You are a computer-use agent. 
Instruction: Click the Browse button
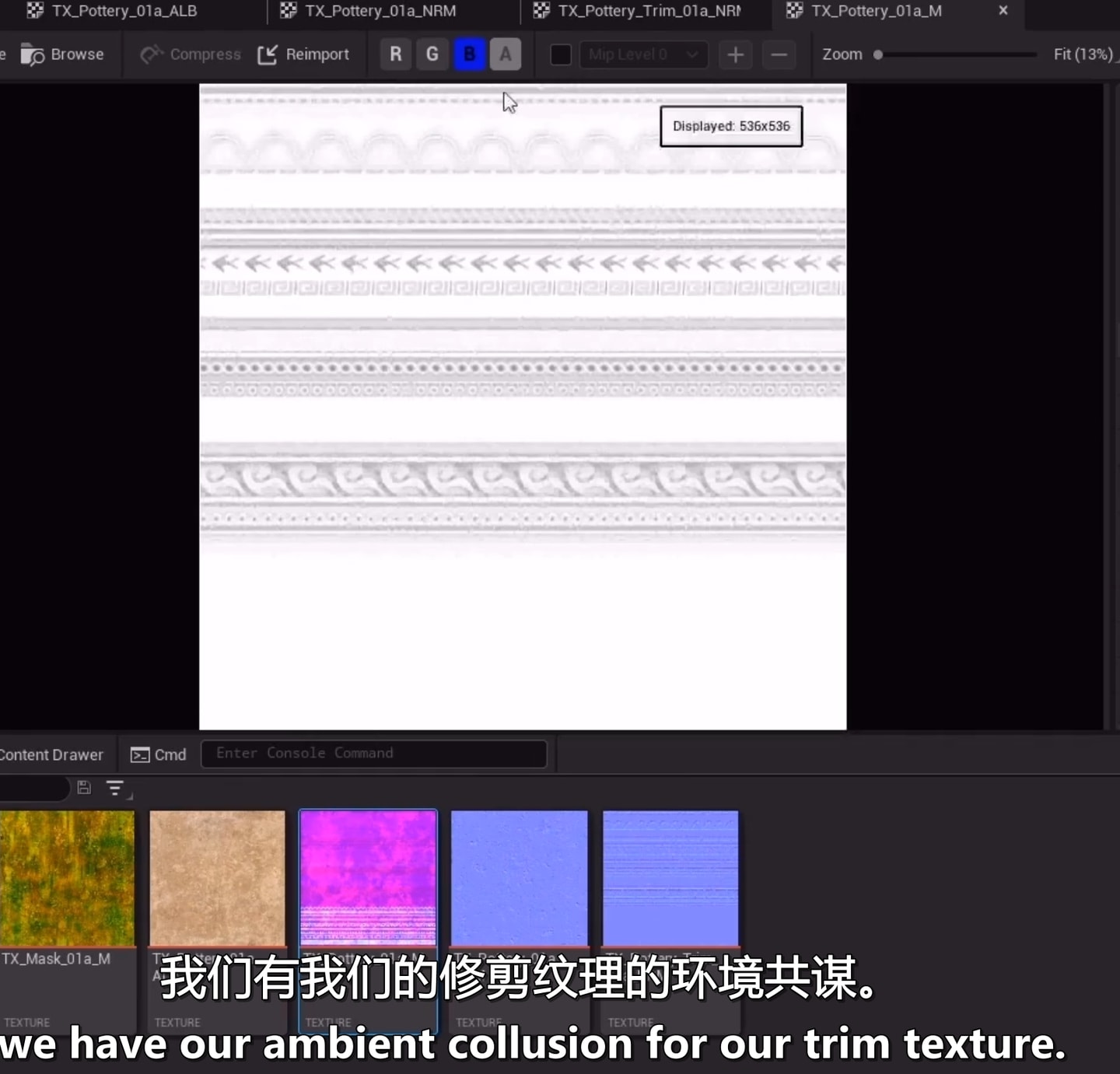click(62, 54)
